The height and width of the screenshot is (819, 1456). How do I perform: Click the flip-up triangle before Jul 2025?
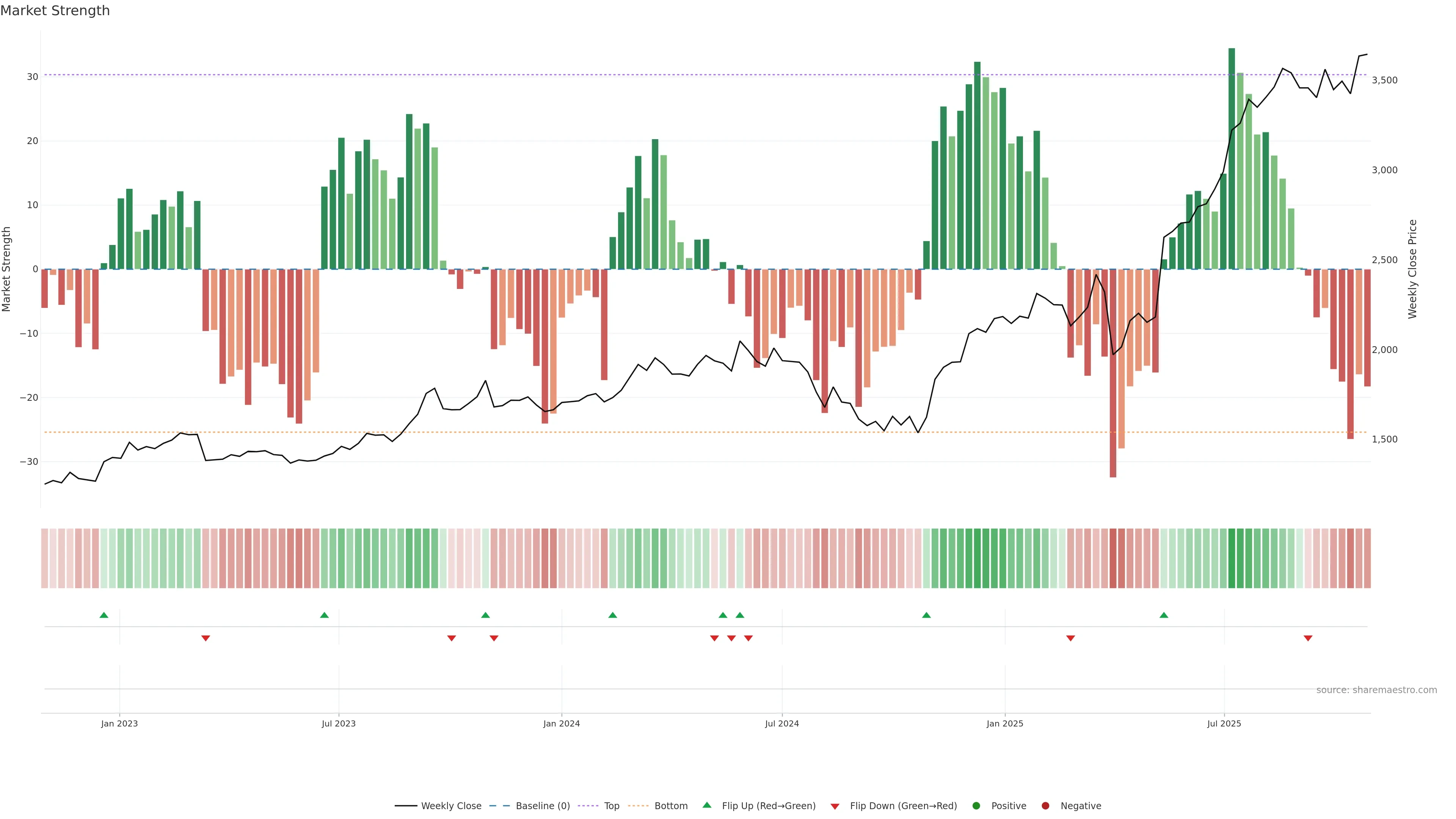coord(1163,615)
